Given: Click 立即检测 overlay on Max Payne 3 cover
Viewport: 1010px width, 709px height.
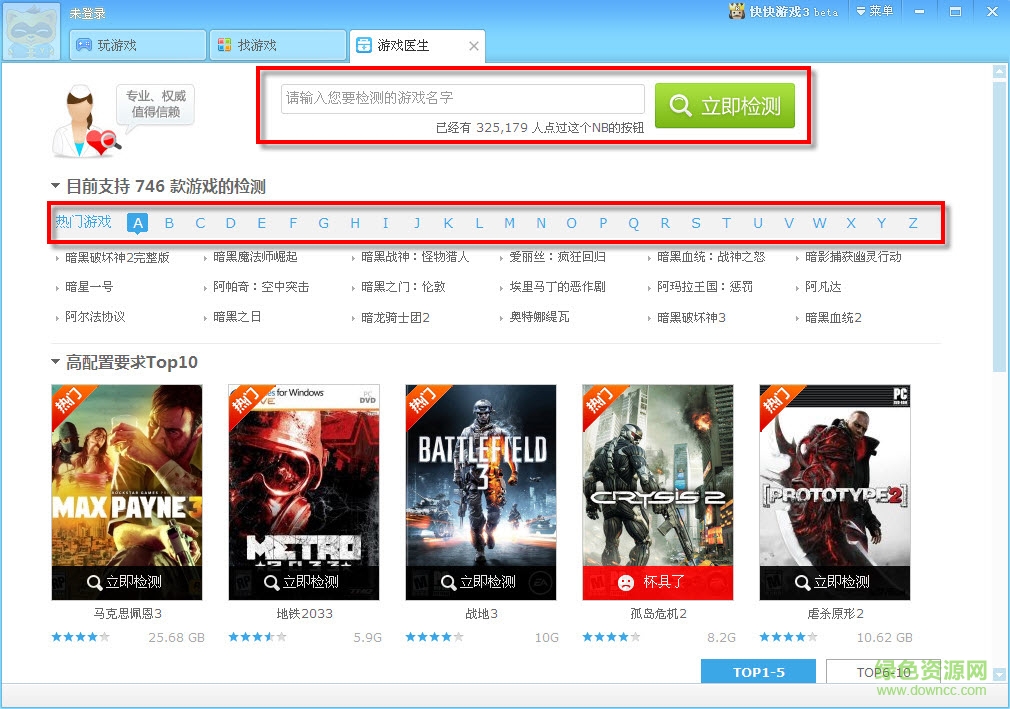Looking at the screenshot, I should (x=126, y=582).
